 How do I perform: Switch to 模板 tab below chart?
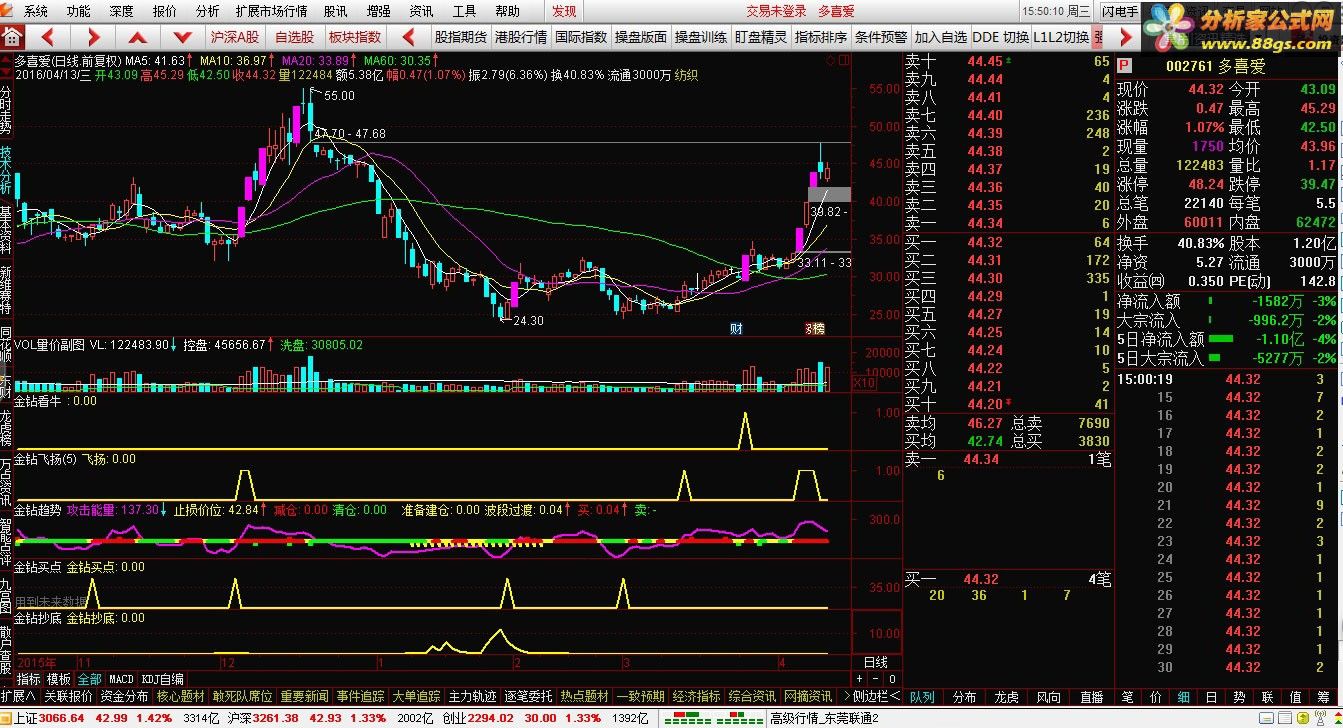tap(58, 679)
